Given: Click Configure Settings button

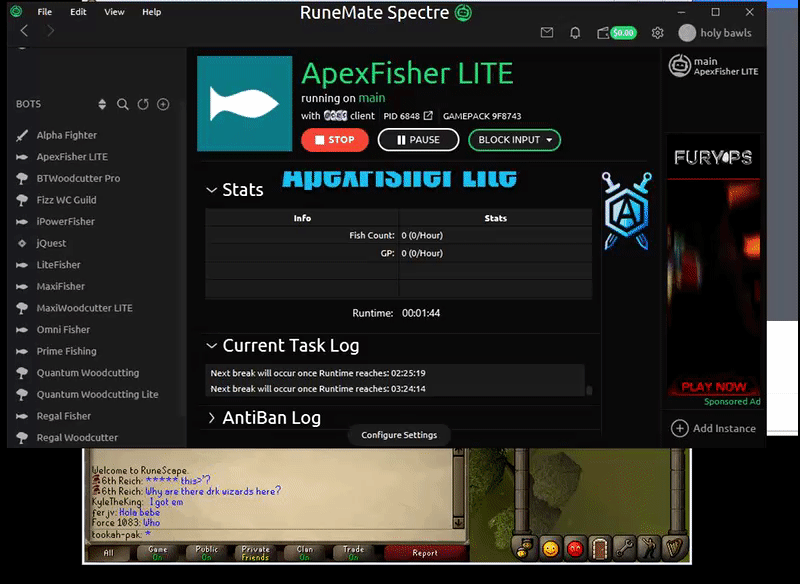Looking at the screenshot, I should point(399,435).
